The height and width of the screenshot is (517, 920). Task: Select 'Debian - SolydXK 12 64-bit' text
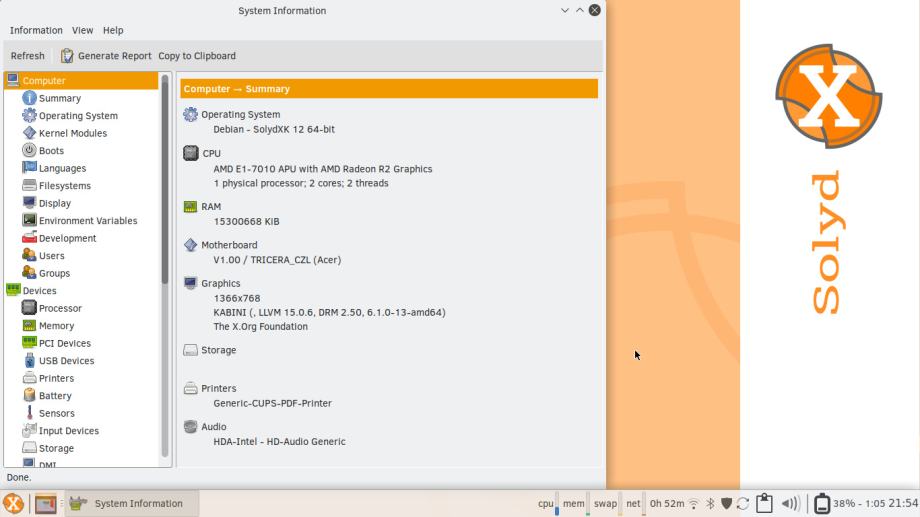(x=274, y=129)
